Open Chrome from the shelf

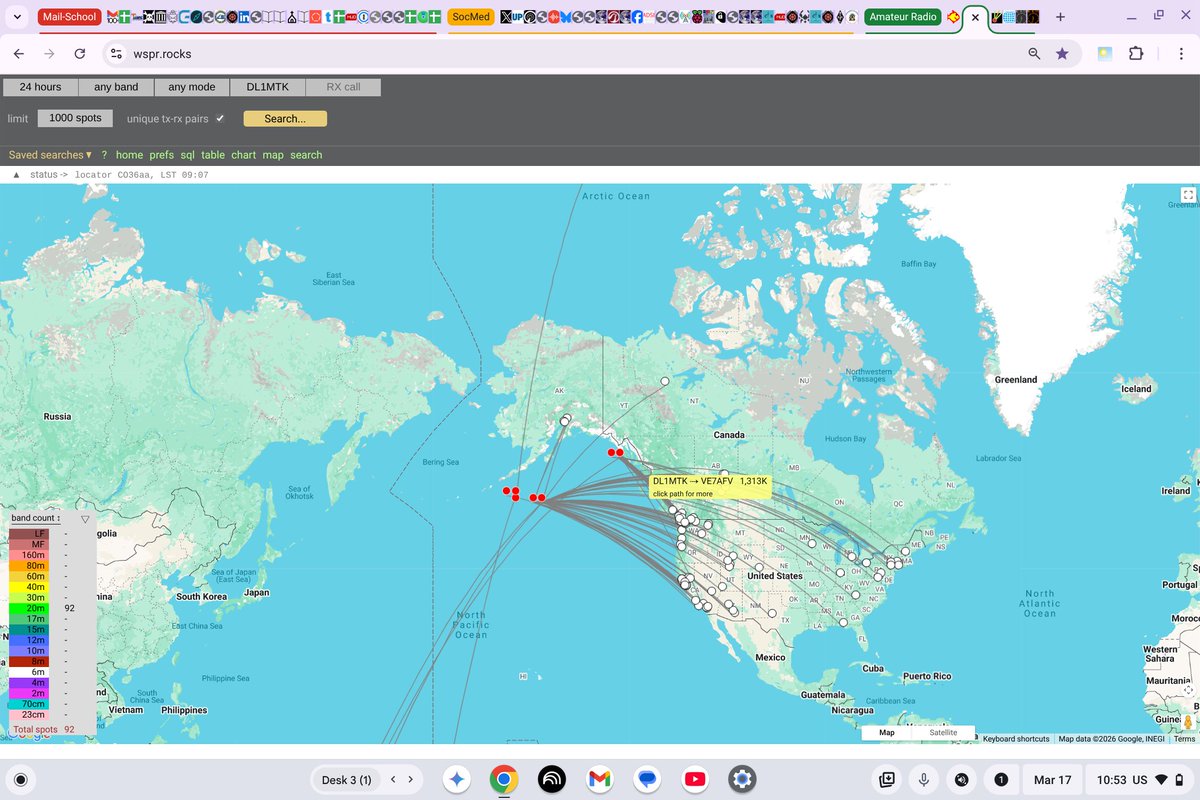coord(503,779)
